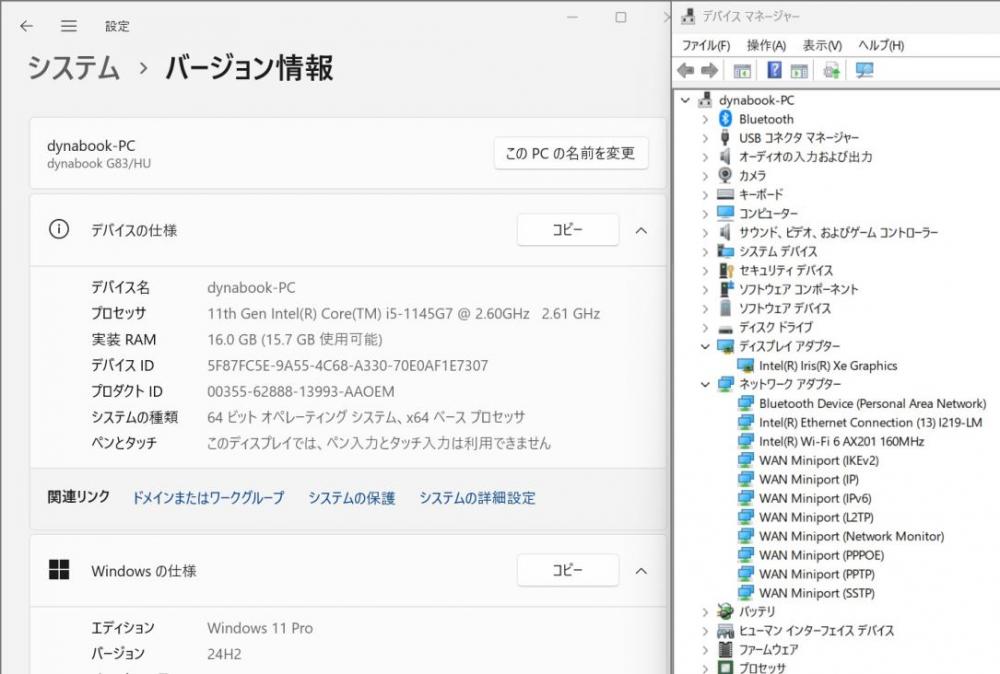Click the device specifications info icon

point(59,229)
